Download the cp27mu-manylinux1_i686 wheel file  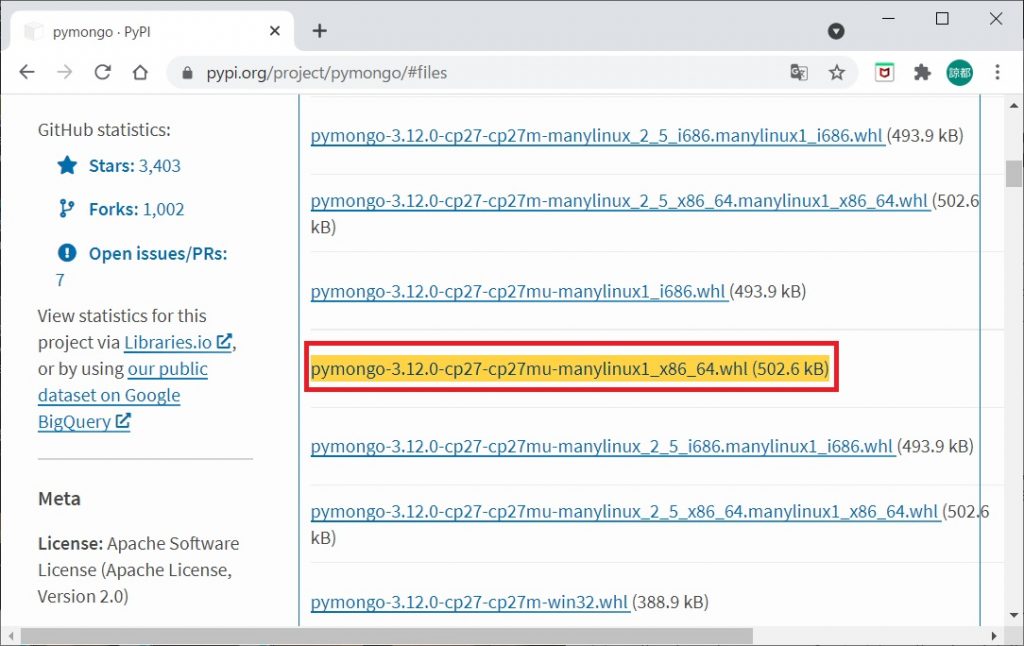517,291
